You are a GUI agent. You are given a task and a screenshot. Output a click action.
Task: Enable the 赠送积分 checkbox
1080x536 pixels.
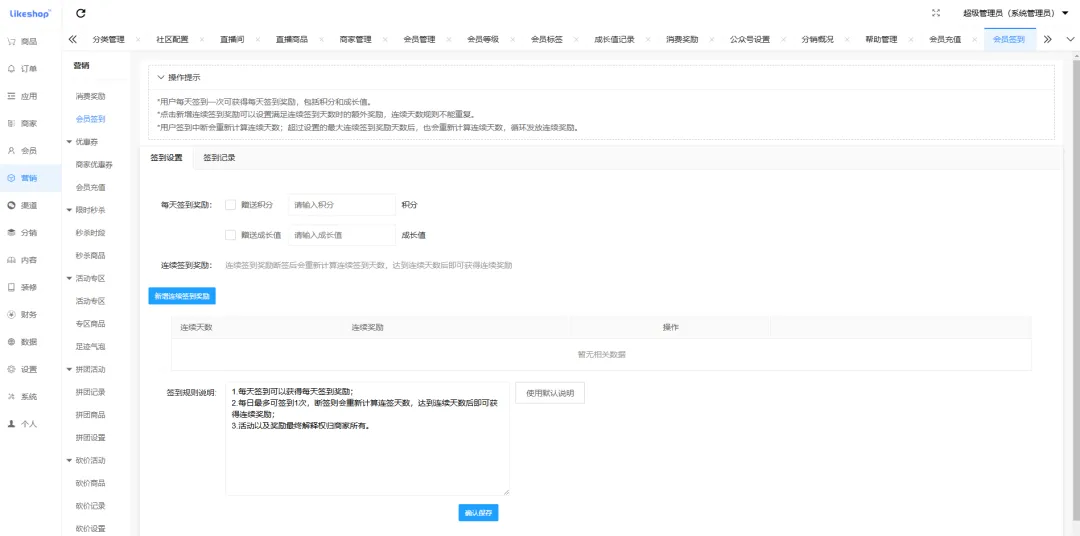pyautogui.click(x=231, y=205)
